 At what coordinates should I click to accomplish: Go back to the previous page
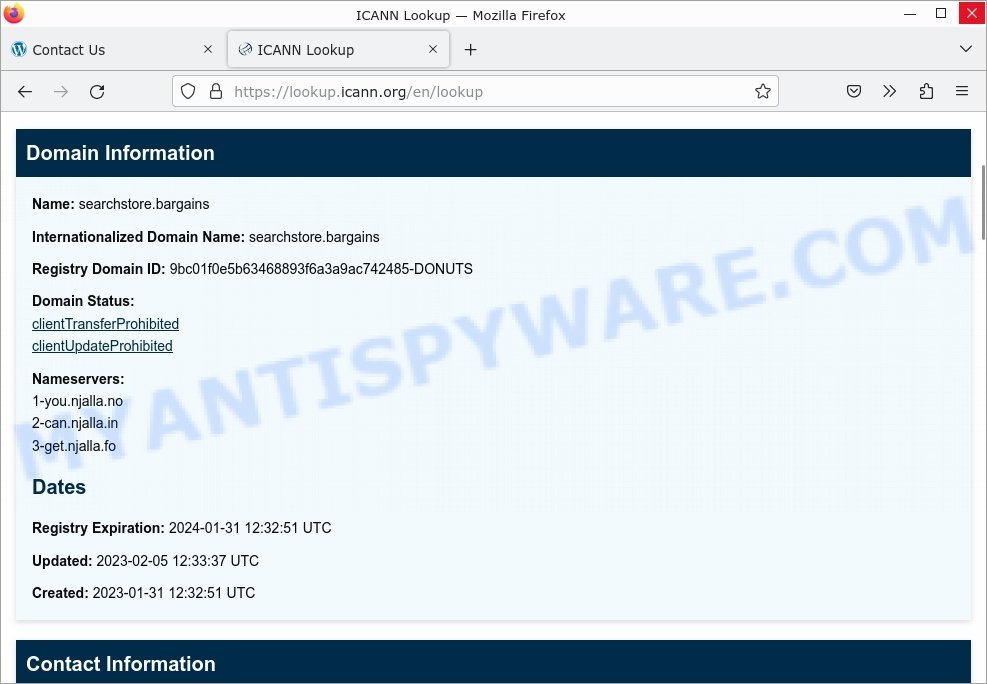tap(25, 92)
